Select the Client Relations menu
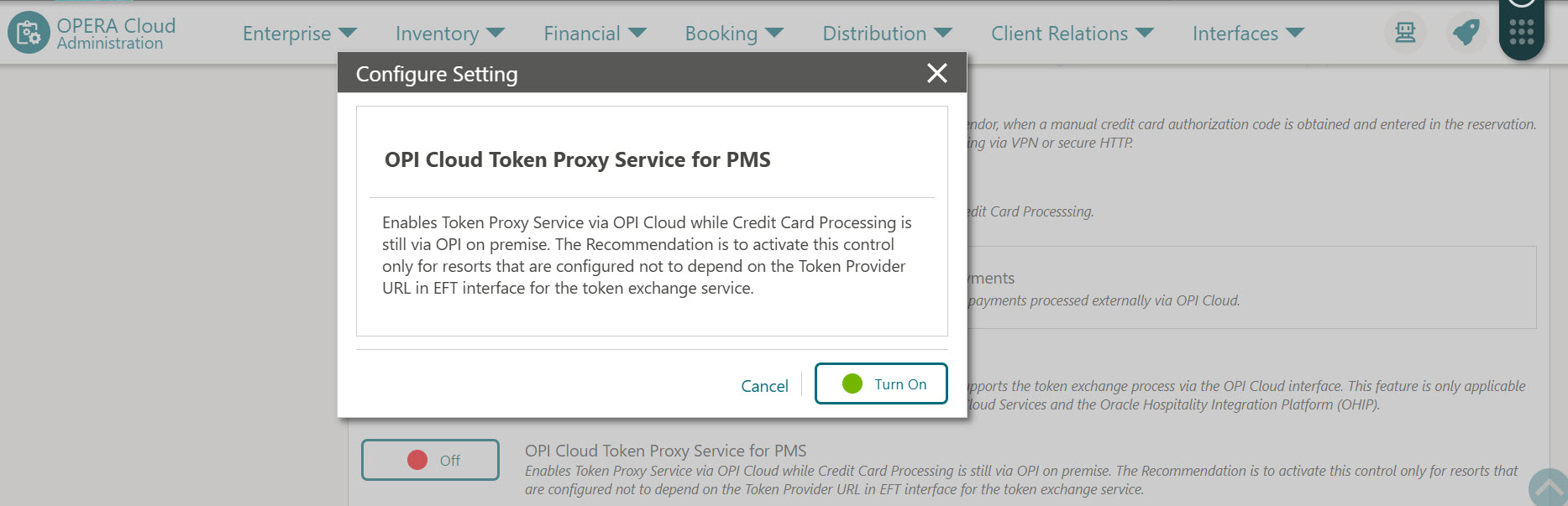 pyautogui.click(x=1072, y=33)
